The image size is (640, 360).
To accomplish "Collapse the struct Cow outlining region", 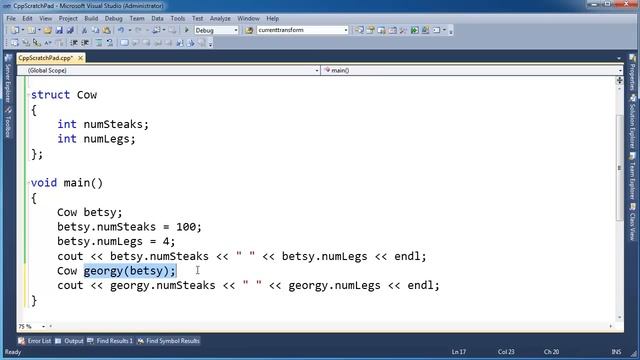I will click(x=29, y=95).
